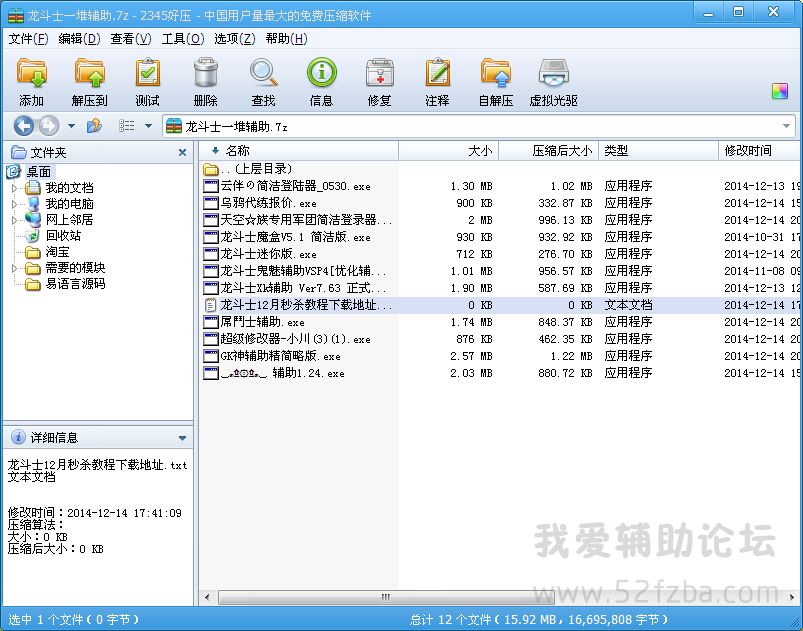
Task: Click the horizontal scrollbar thumb
Action: (386, 597)
